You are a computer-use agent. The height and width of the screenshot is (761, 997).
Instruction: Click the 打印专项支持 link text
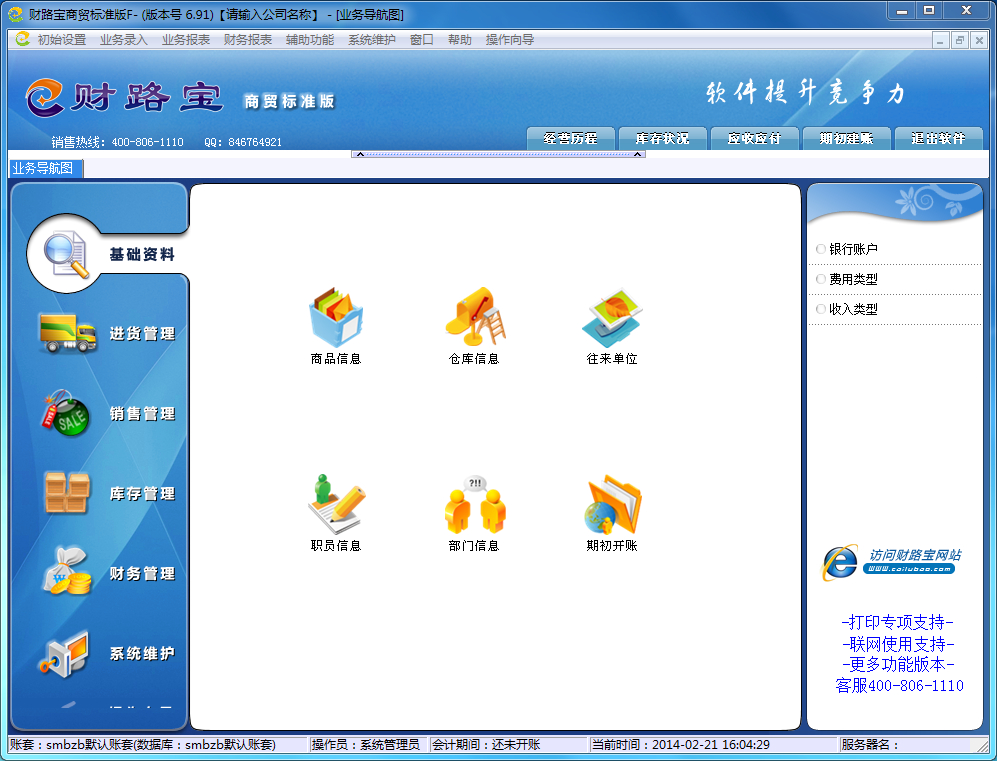click(x=897, y=622)
